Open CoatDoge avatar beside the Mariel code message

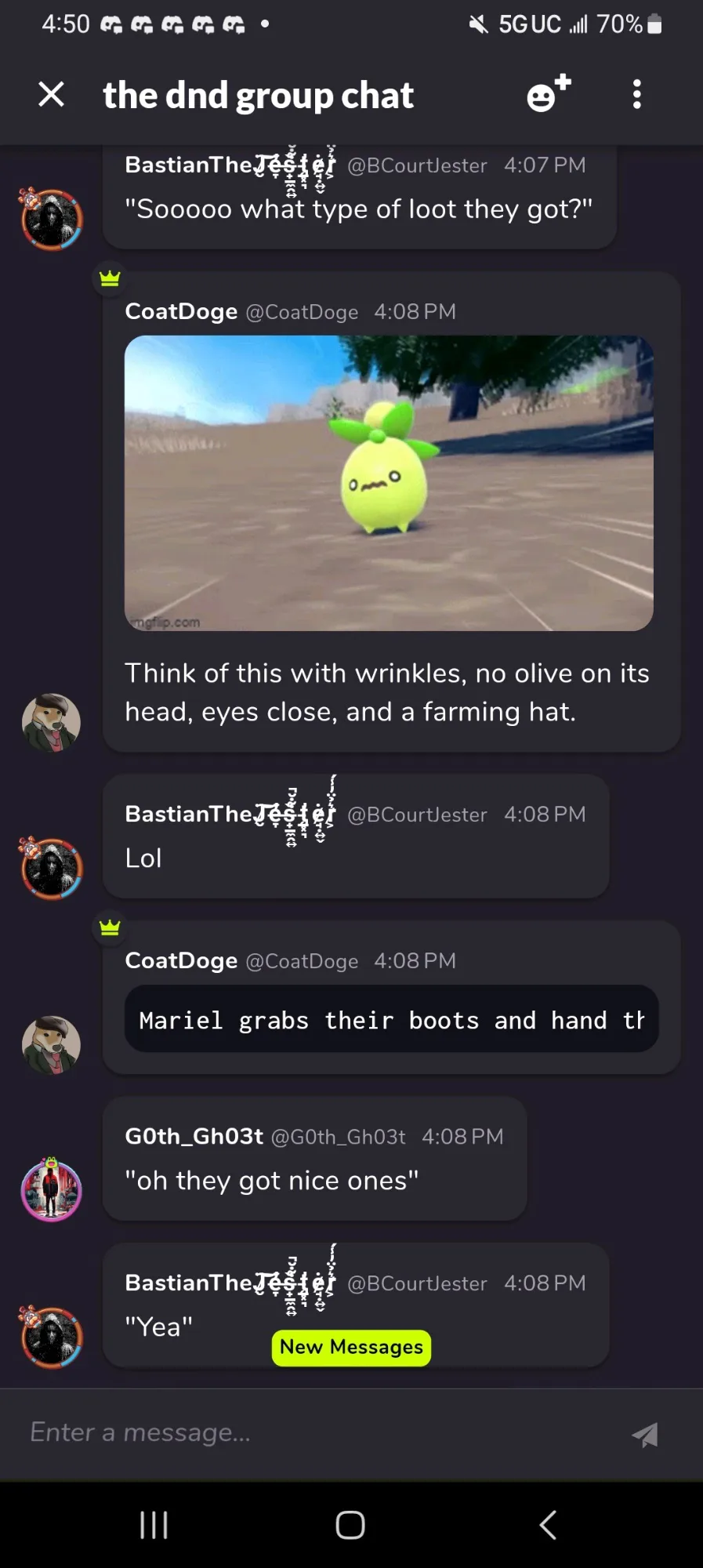click(51, 1045)
